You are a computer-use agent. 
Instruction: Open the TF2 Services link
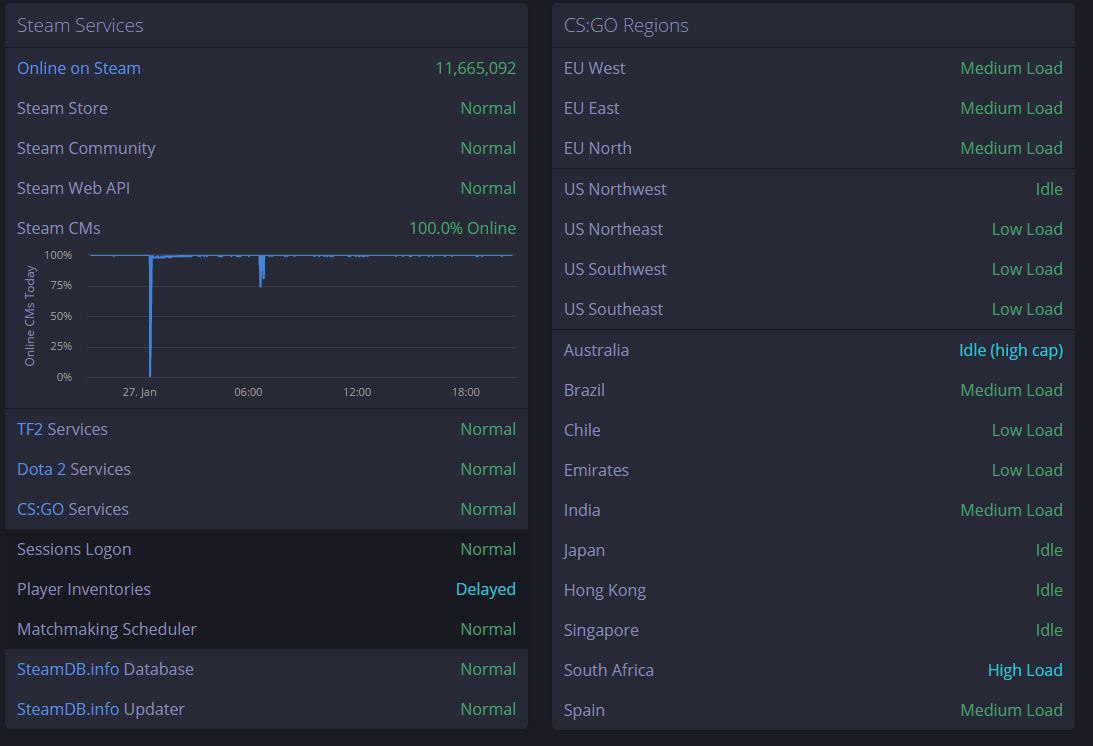point(62,429)
